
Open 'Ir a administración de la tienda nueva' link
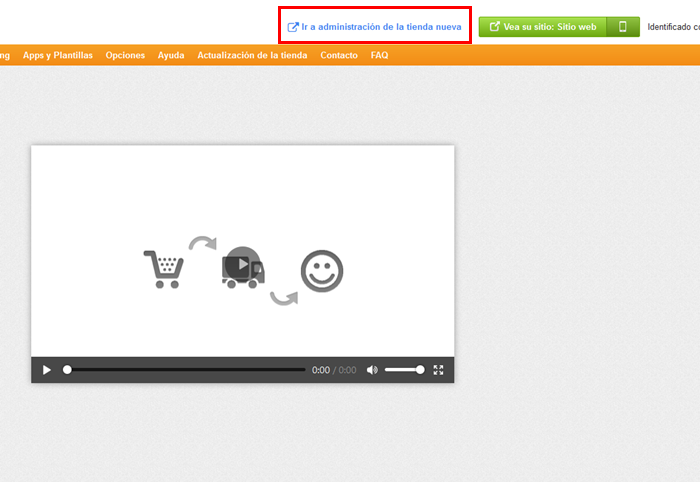(x=374, y=27)
